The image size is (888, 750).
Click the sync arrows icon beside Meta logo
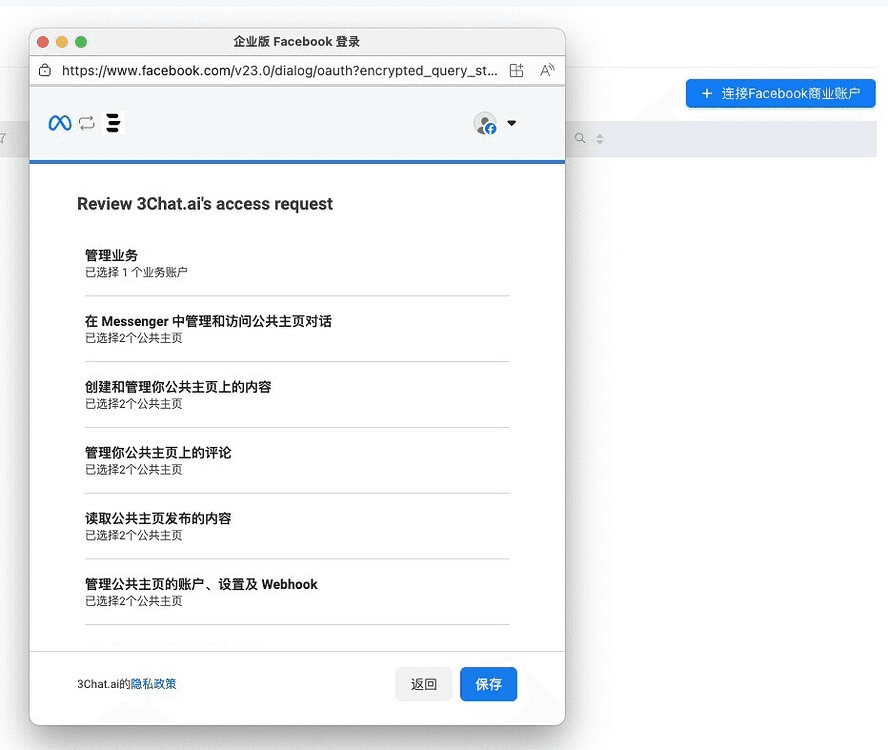click(87, 123)
